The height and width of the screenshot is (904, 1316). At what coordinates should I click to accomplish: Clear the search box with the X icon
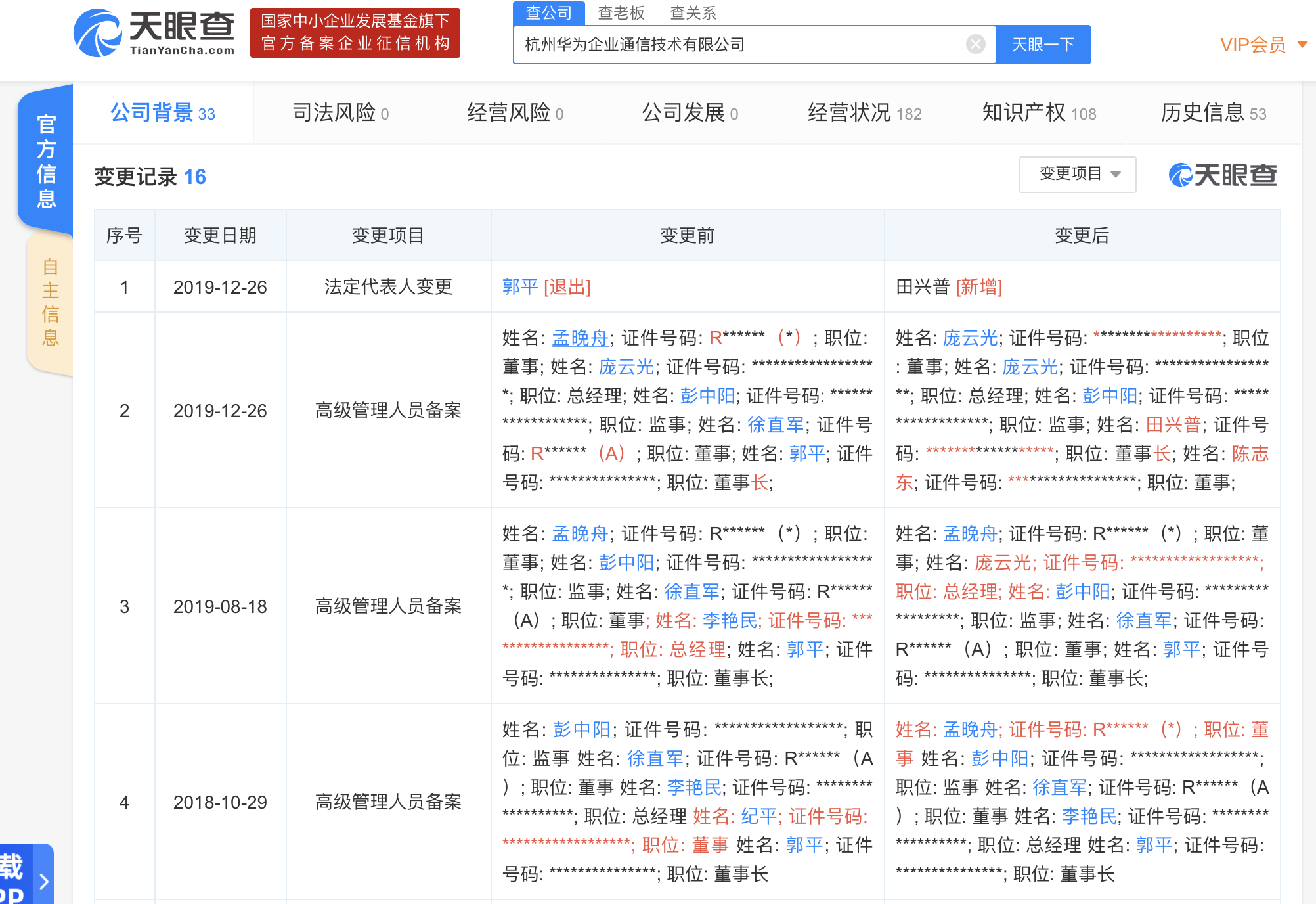(x=976, y=44)
